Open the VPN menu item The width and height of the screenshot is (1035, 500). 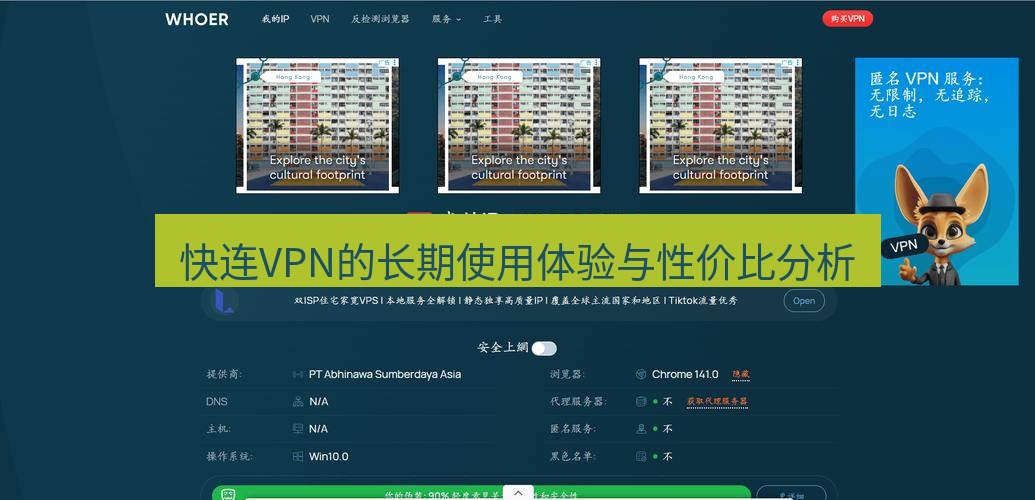[320, 19]
